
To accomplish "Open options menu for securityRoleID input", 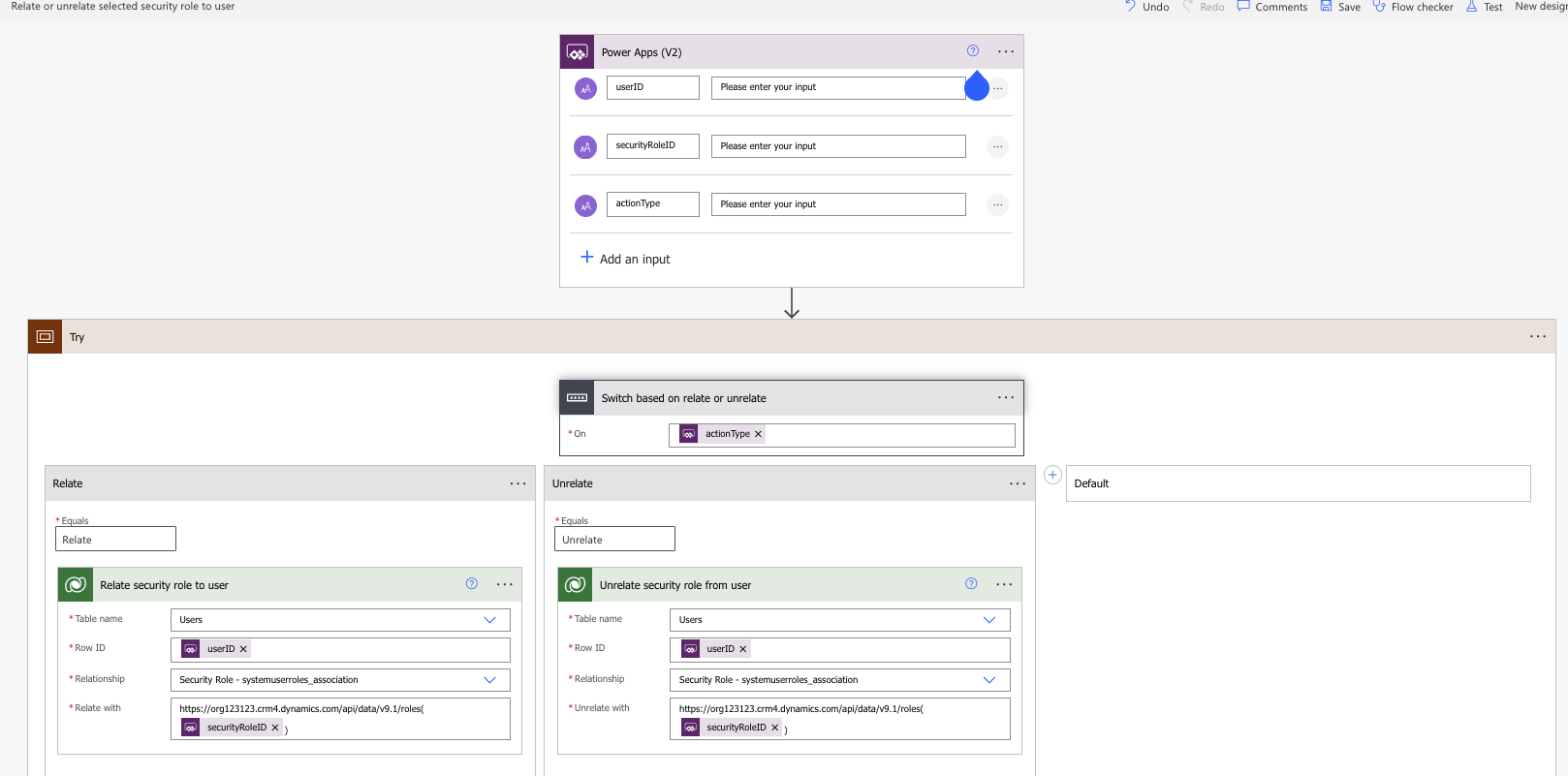I will [997, 146].
